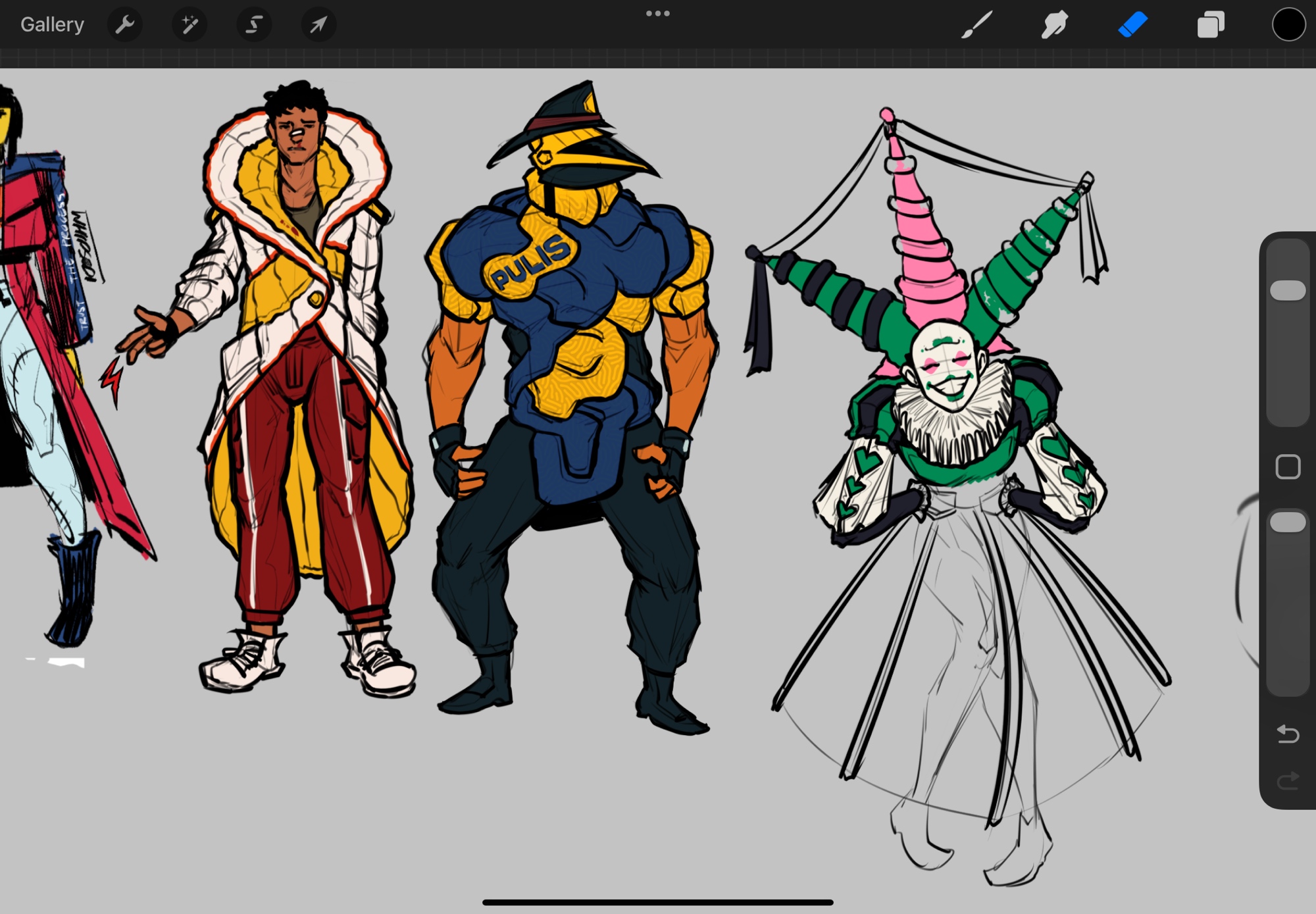Open the Layers panel
The width and height of the screenshot is (1316, 914).
[x=1210, y=24]
